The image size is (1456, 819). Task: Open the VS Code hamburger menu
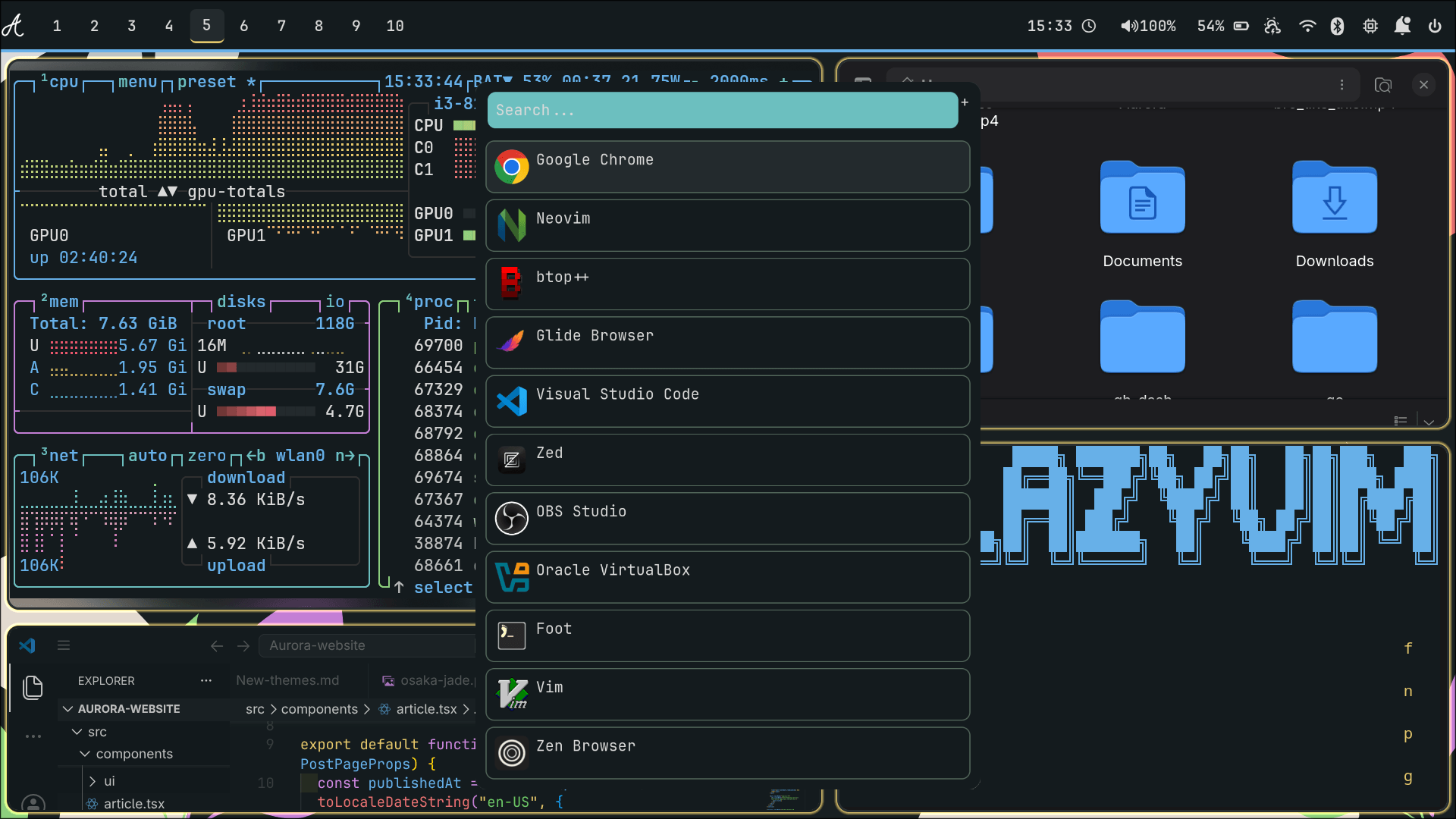click(64, 645)
